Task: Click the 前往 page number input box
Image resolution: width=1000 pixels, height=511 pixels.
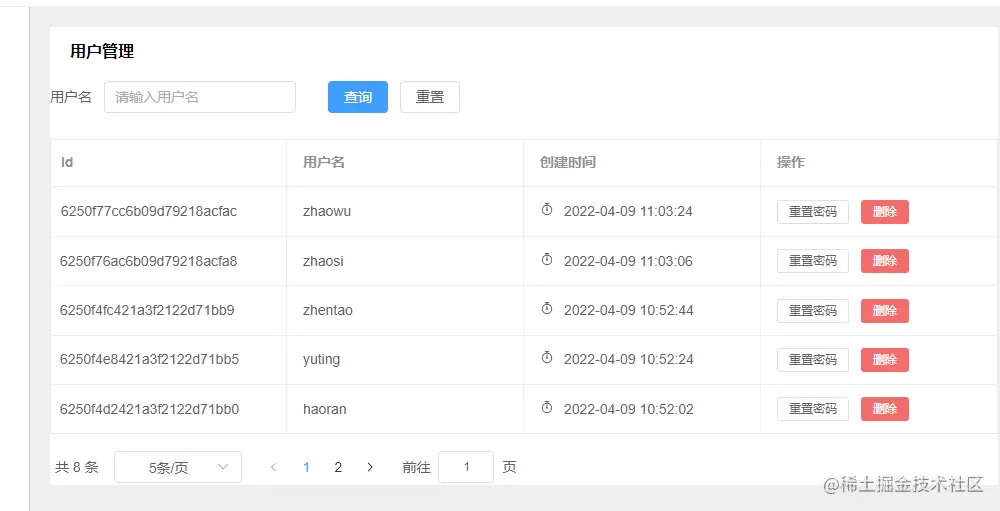Action: tap(466, 467)
